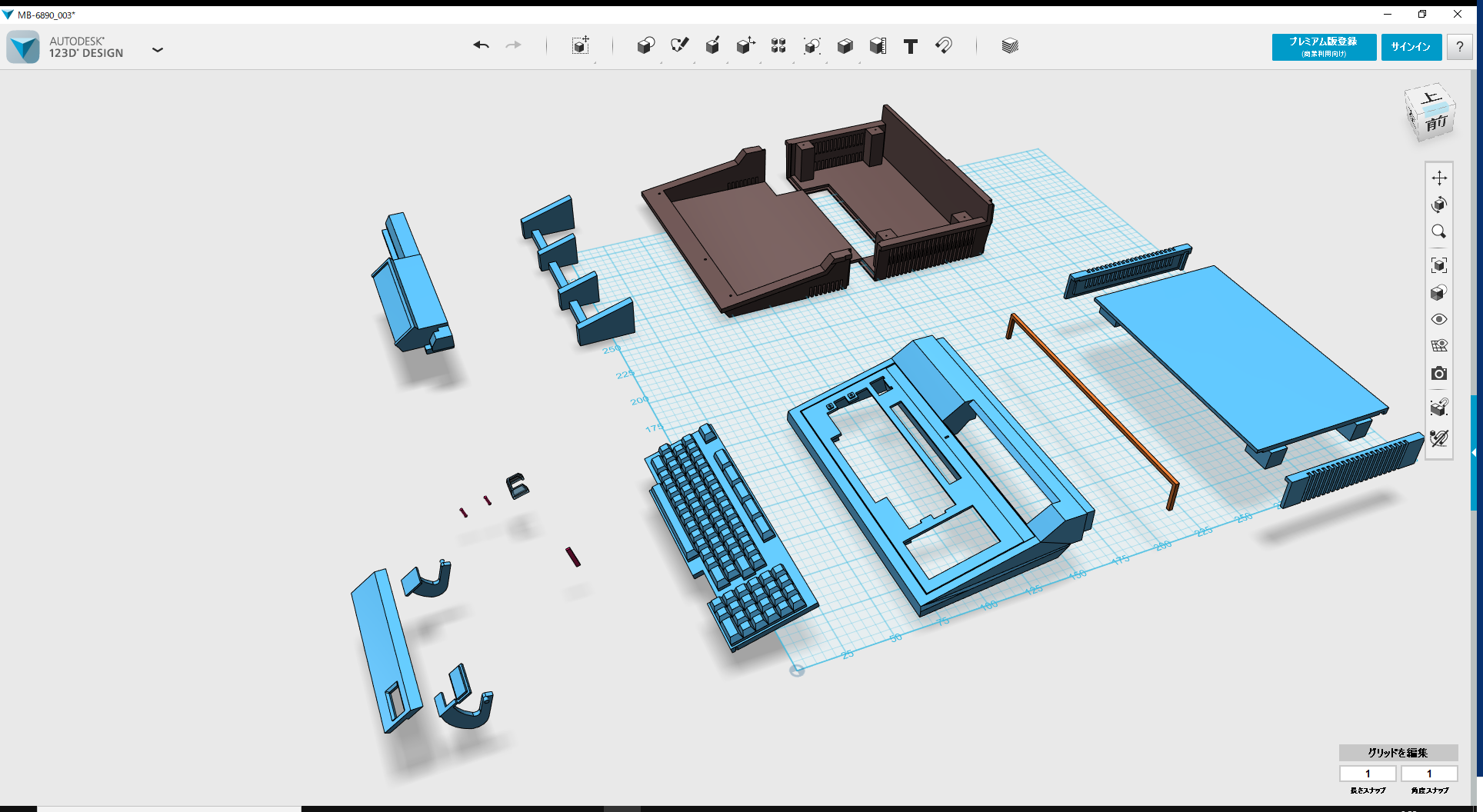The width and height of the screenshot is (1483, 812).
Task: Toggle grid visibility in the sidebar
Action: pos(1439,345)
